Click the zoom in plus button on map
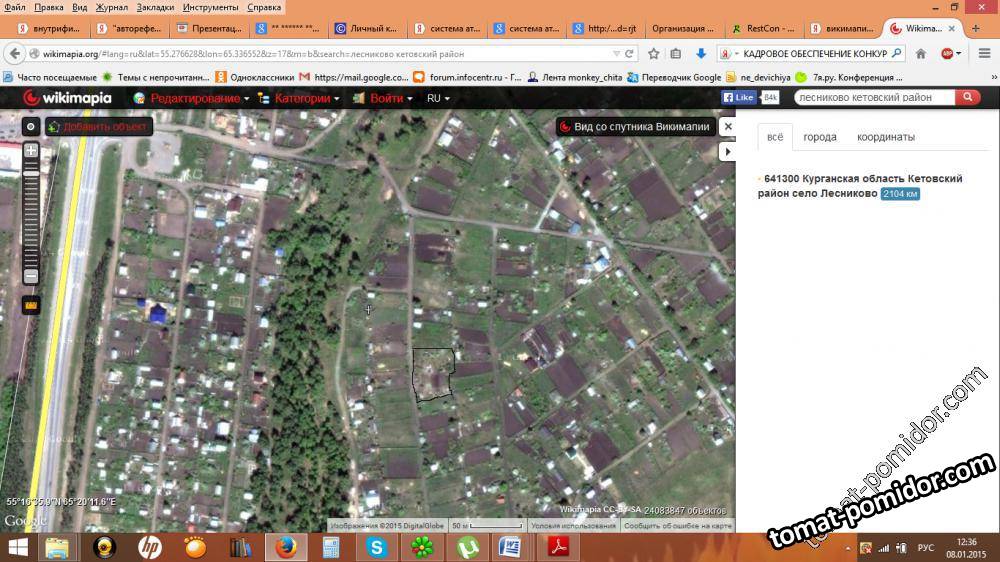 (31, 151)
